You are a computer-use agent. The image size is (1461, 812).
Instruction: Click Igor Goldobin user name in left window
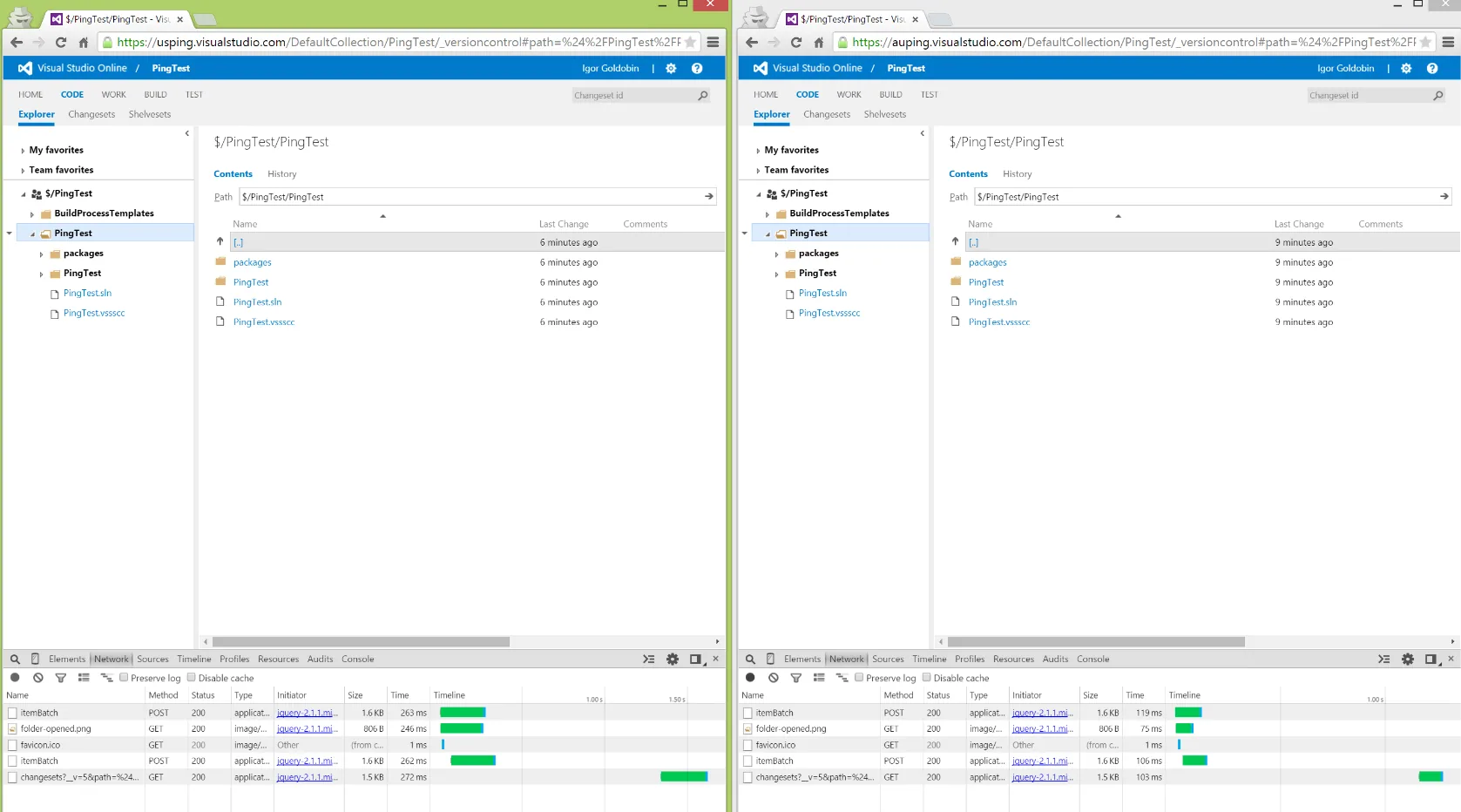click(x=611, y=68)
